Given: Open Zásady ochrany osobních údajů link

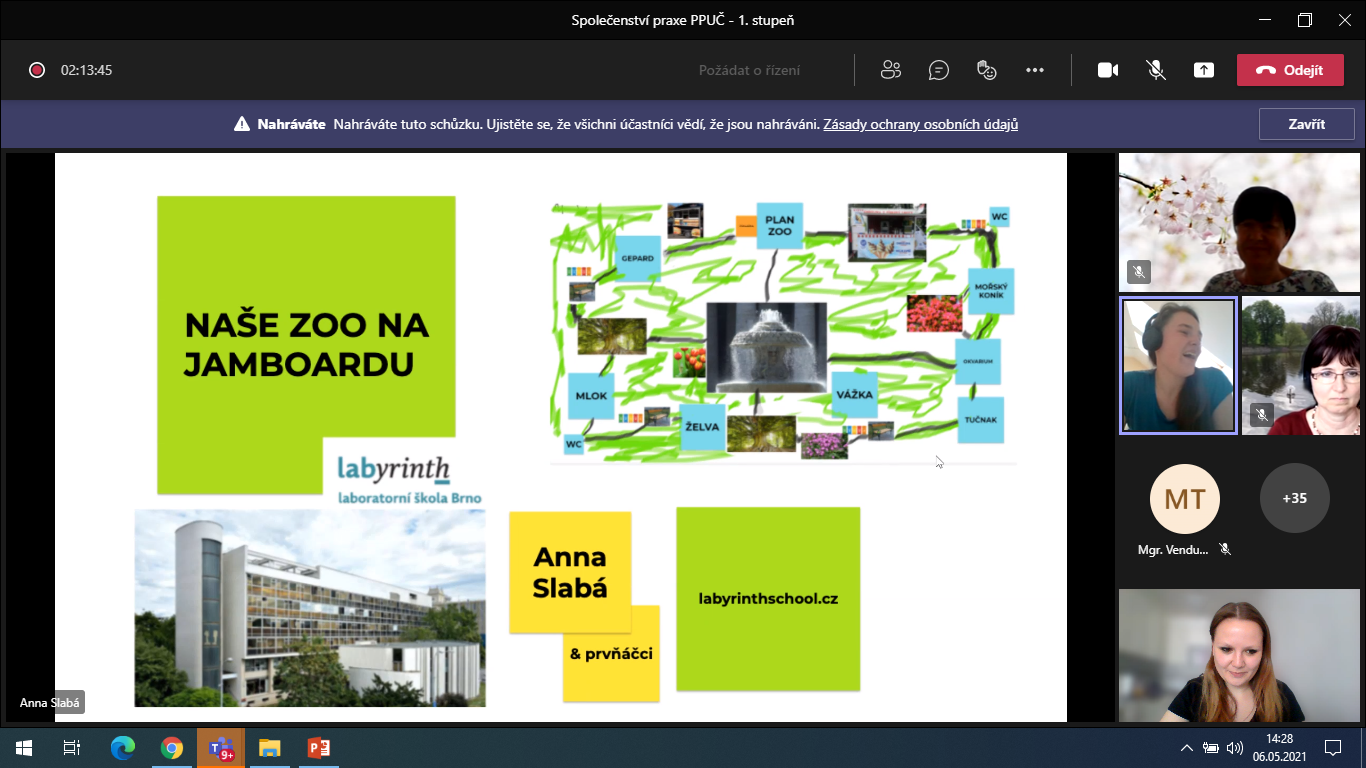Looking at the screenshot, I should 920,125.
